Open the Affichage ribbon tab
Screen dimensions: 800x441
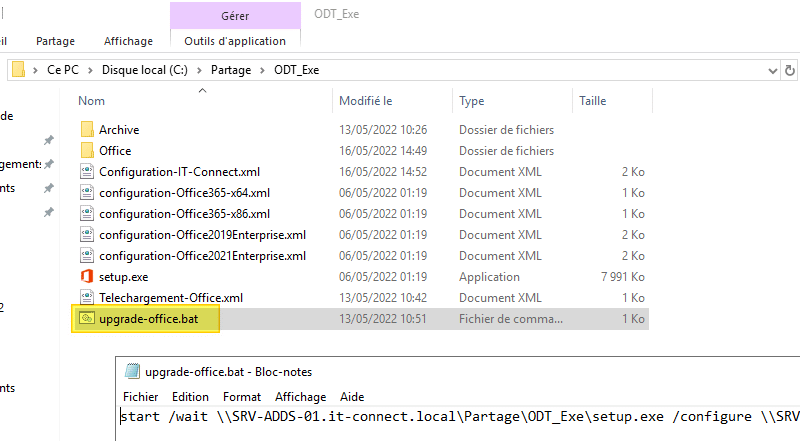[128, 41]
